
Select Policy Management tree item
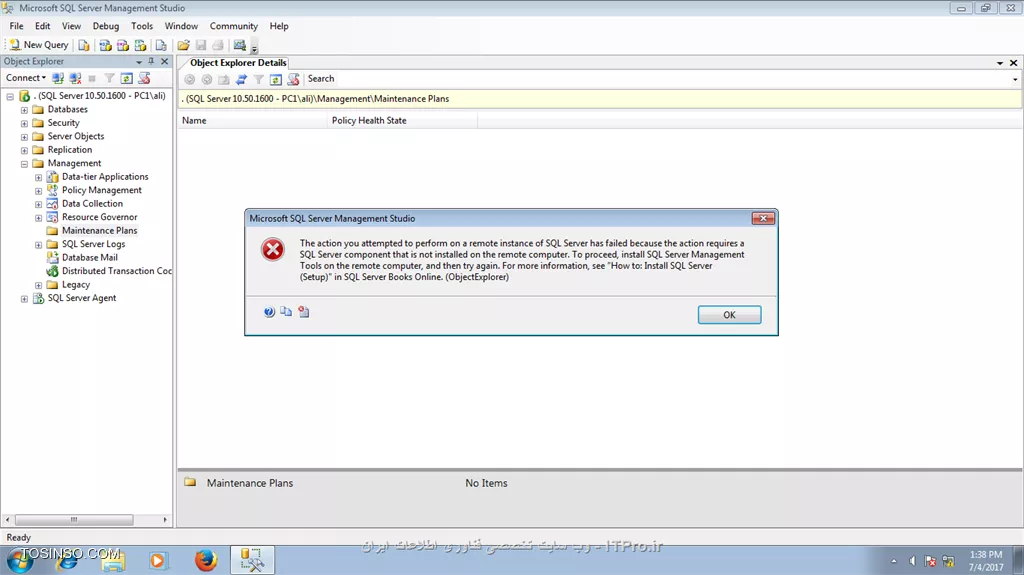(x=101, y=190)
